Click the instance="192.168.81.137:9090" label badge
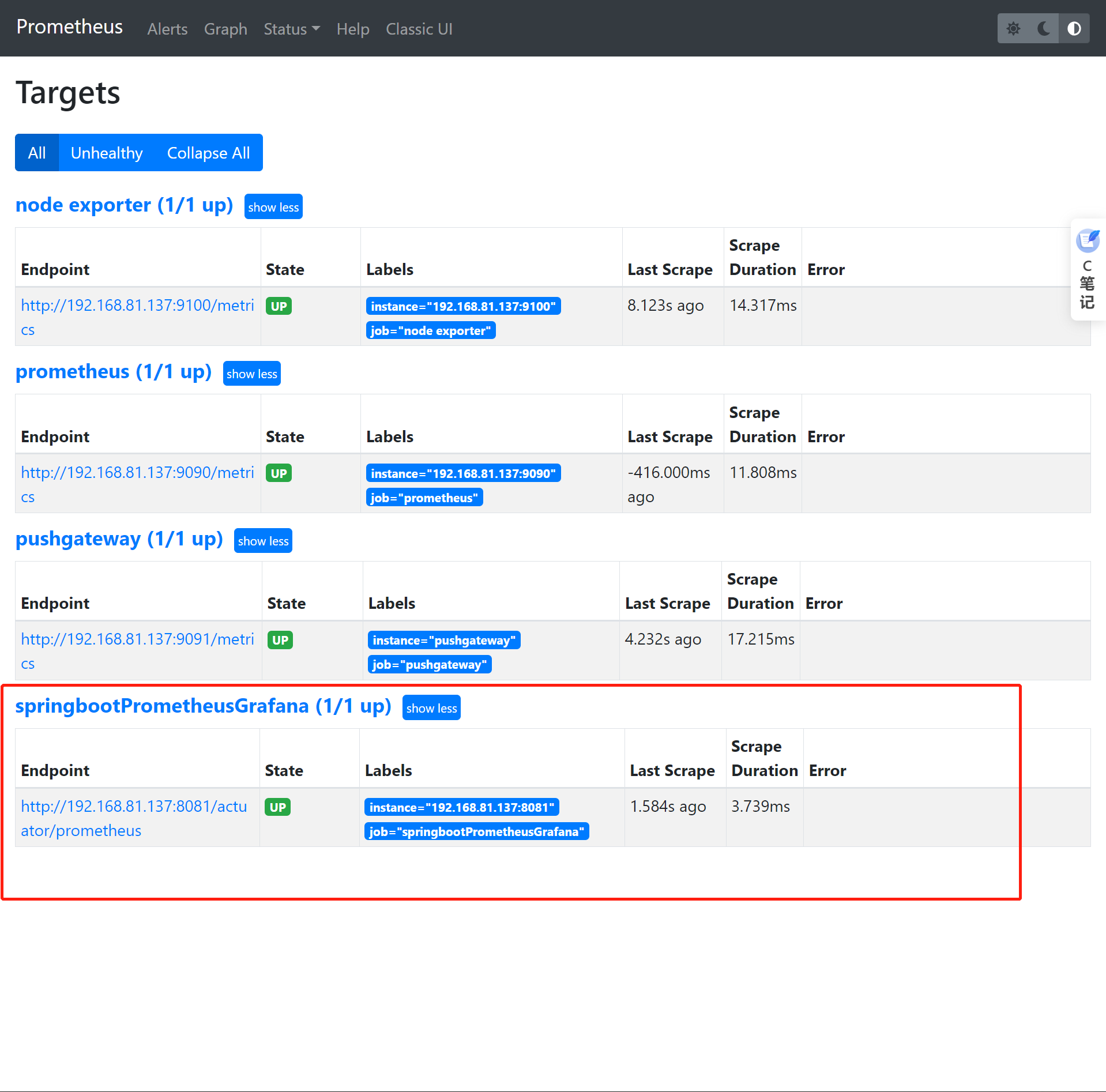 (463, 473)
